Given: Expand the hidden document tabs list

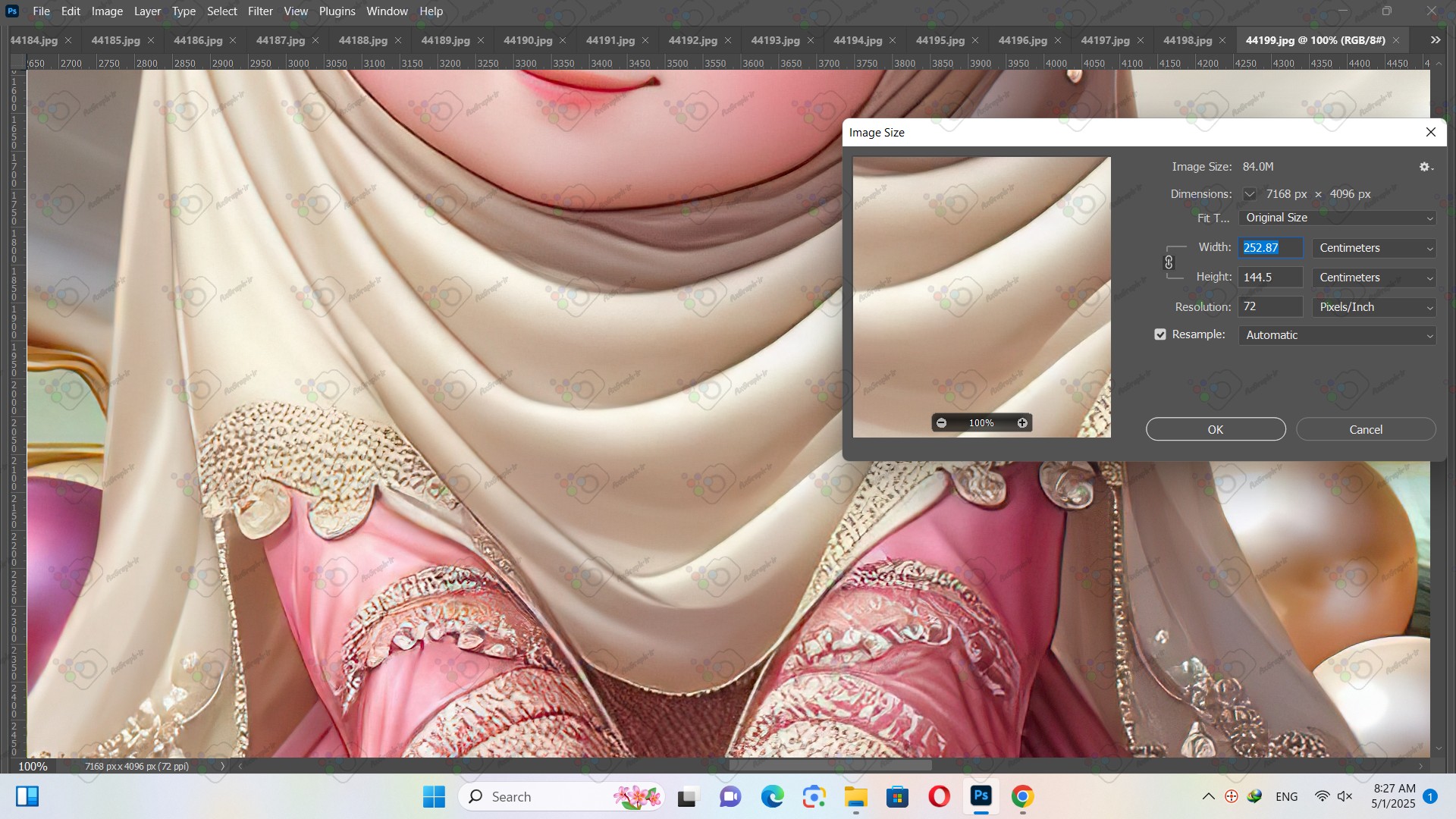Looking at the screenshot, I should (x=1436, y=40).
